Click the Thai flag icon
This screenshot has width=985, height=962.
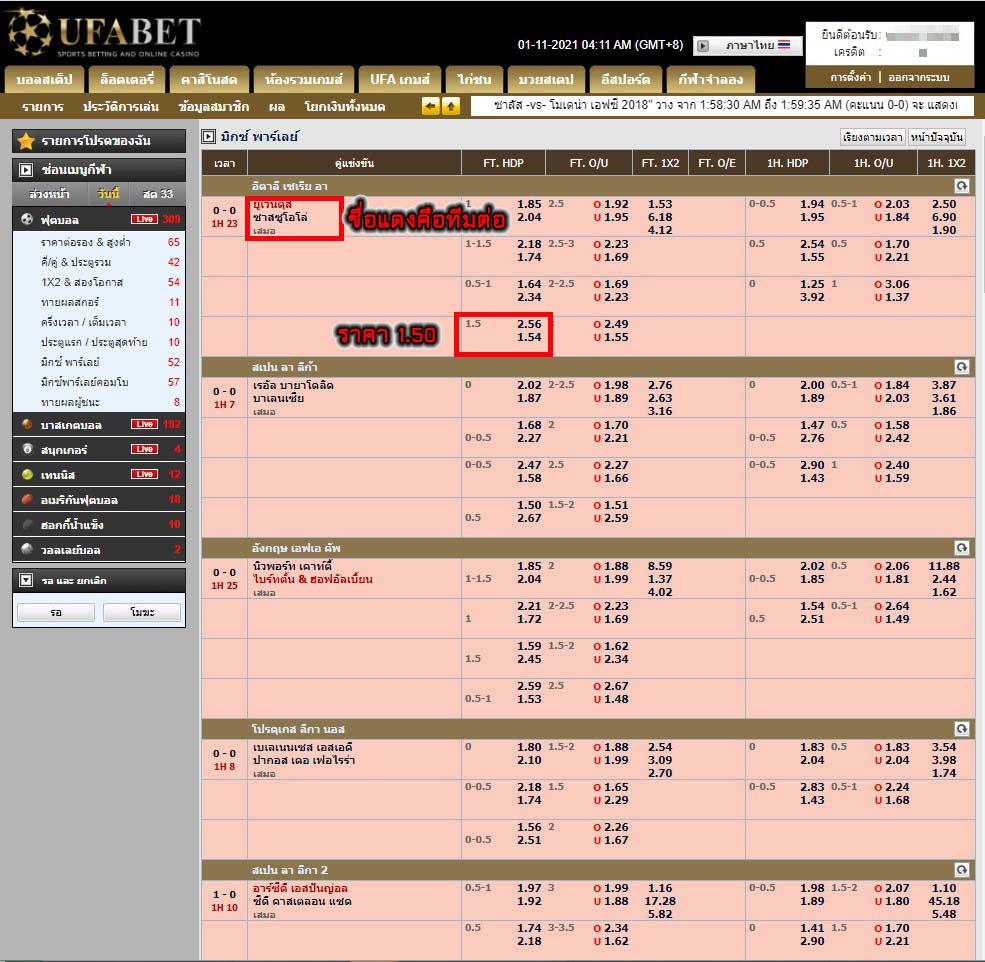(x=784, y=45)
